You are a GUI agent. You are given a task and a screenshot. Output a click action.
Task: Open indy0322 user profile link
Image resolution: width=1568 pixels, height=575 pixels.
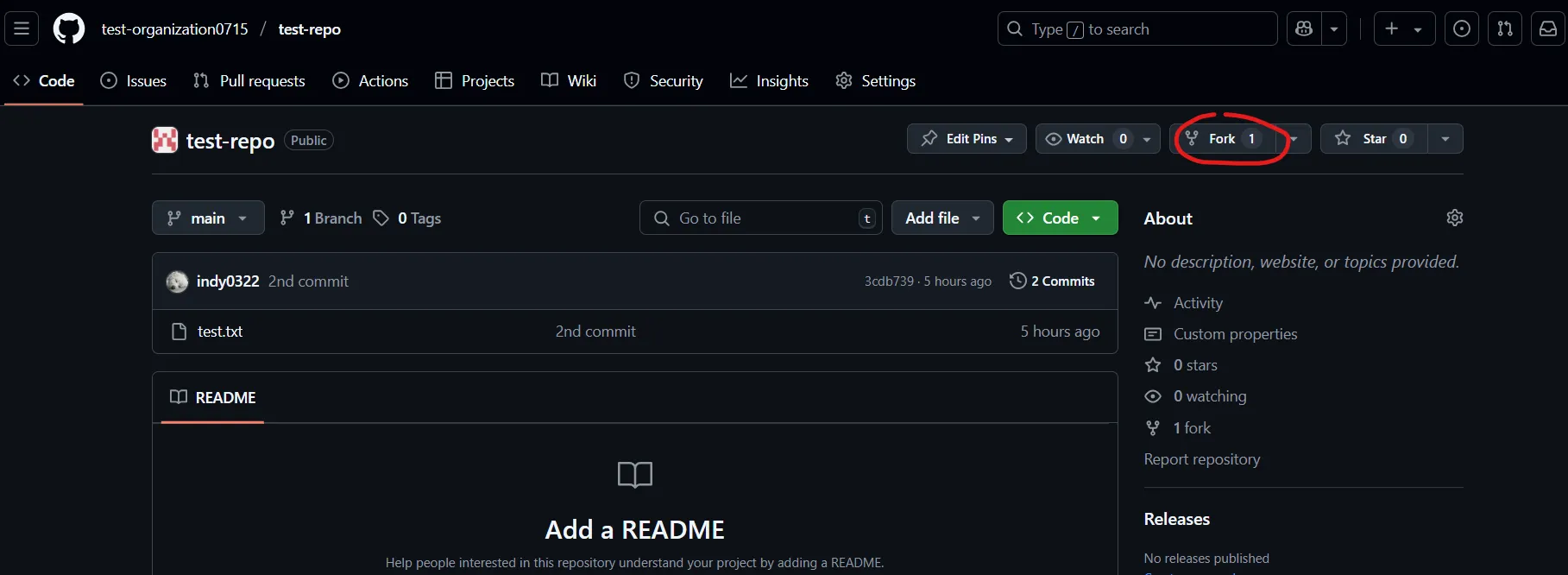click(228, 281)
